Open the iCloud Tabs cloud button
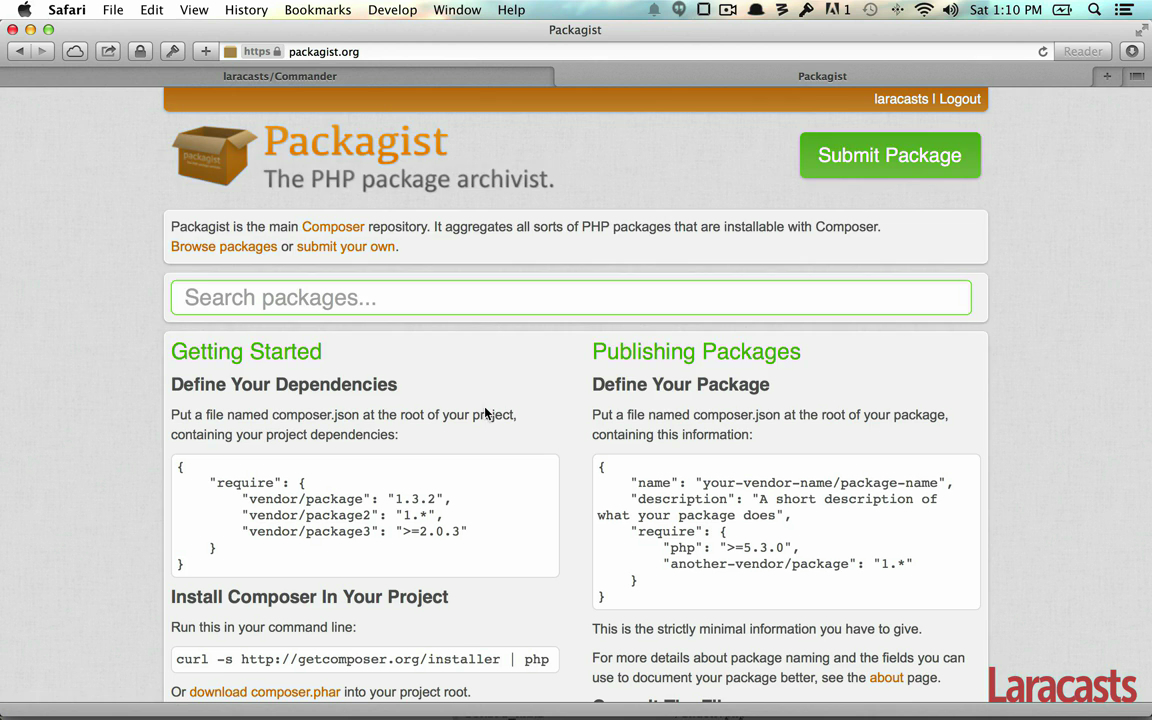 [75, 51]
